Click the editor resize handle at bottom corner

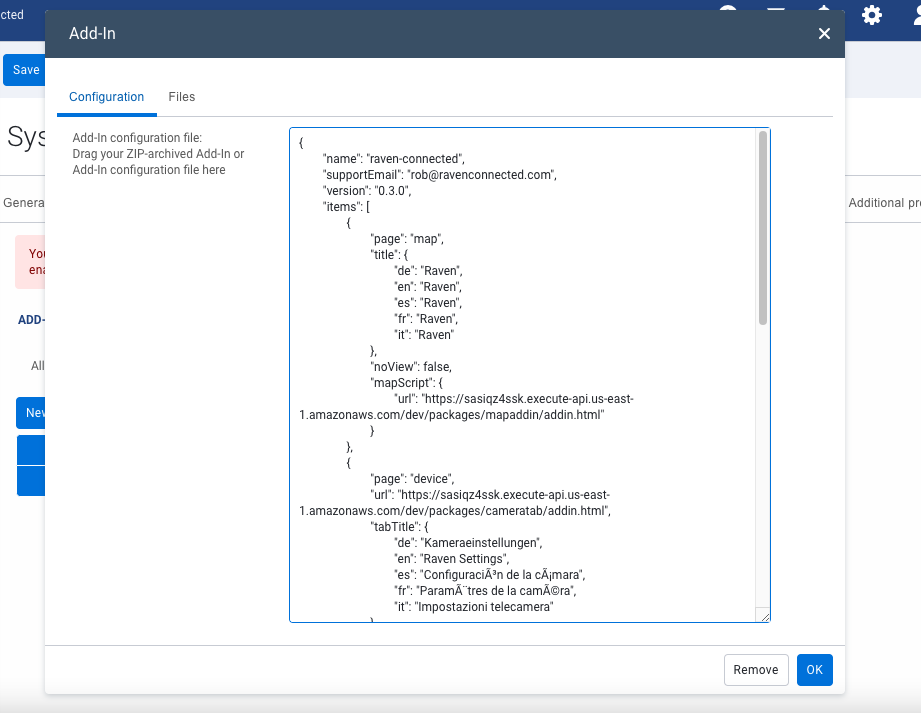click(x=766, y=618)
